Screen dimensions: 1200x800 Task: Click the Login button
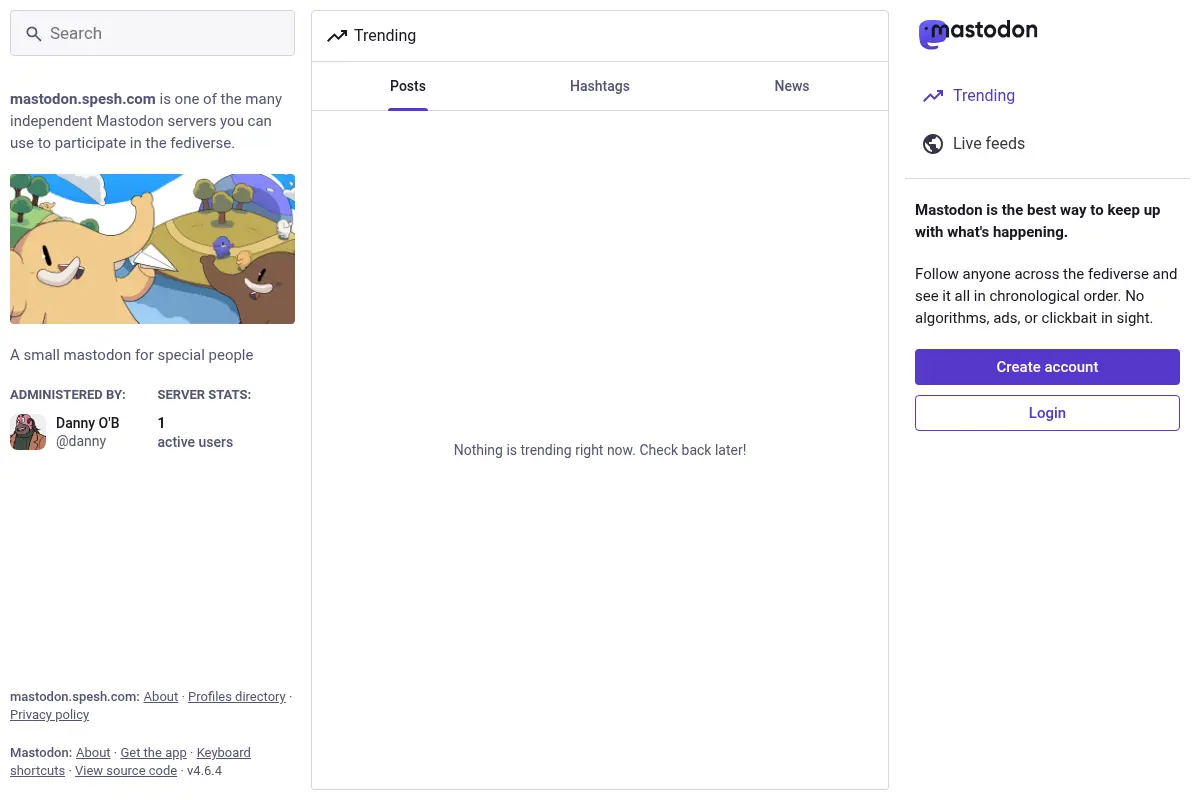point(1047,413)
